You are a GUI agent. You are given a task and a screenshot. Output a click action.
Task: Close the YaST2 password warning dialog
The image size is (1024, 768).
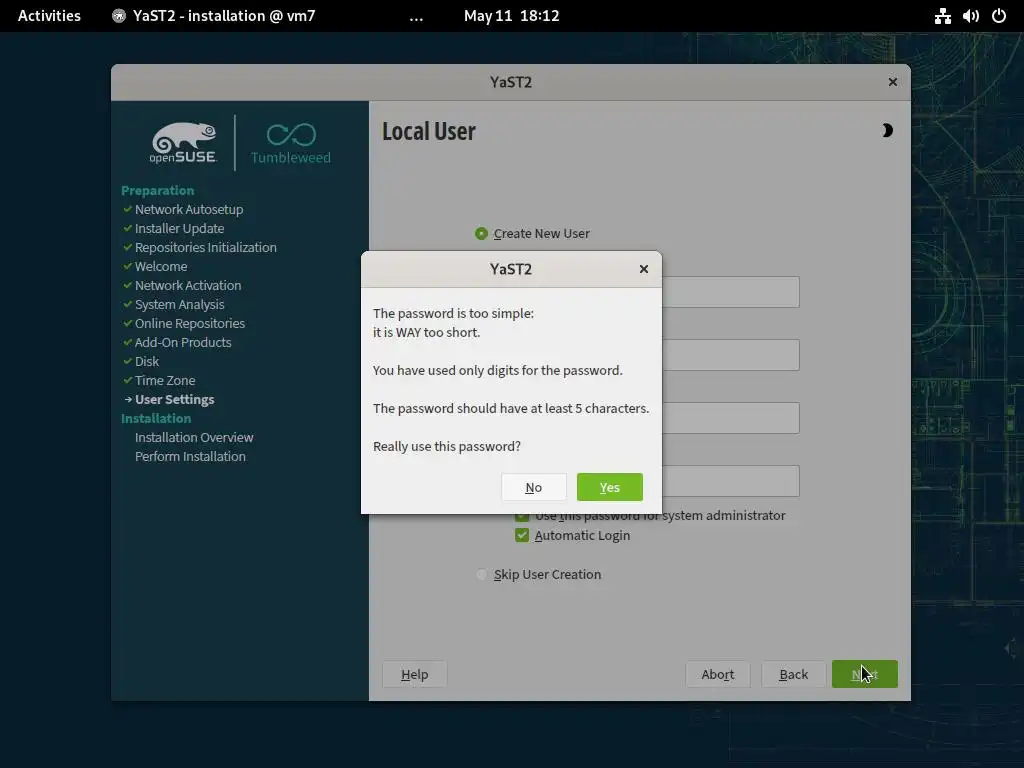point(644,269)
